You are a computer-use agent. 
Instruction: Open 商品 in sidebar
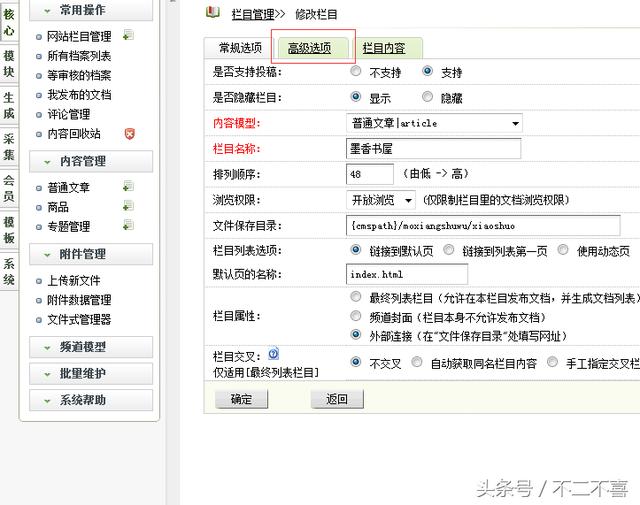(58, 207)
